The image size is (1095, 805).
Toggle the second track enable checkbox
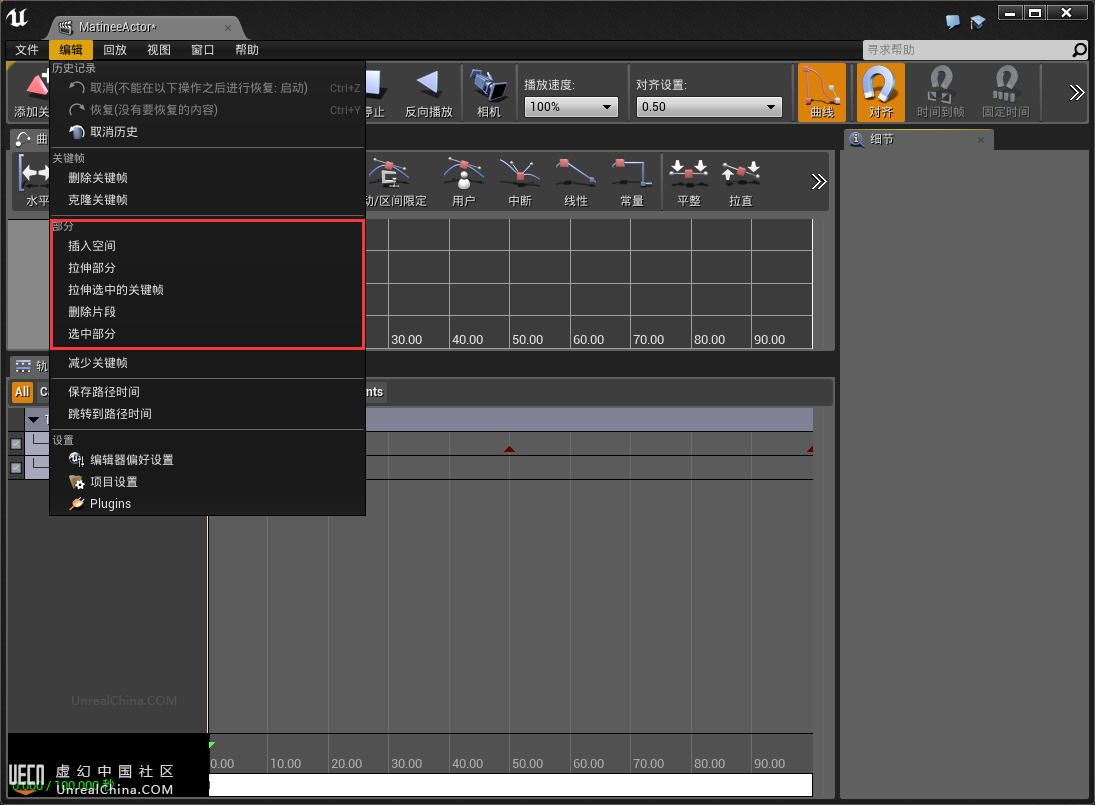coord(16,468)
